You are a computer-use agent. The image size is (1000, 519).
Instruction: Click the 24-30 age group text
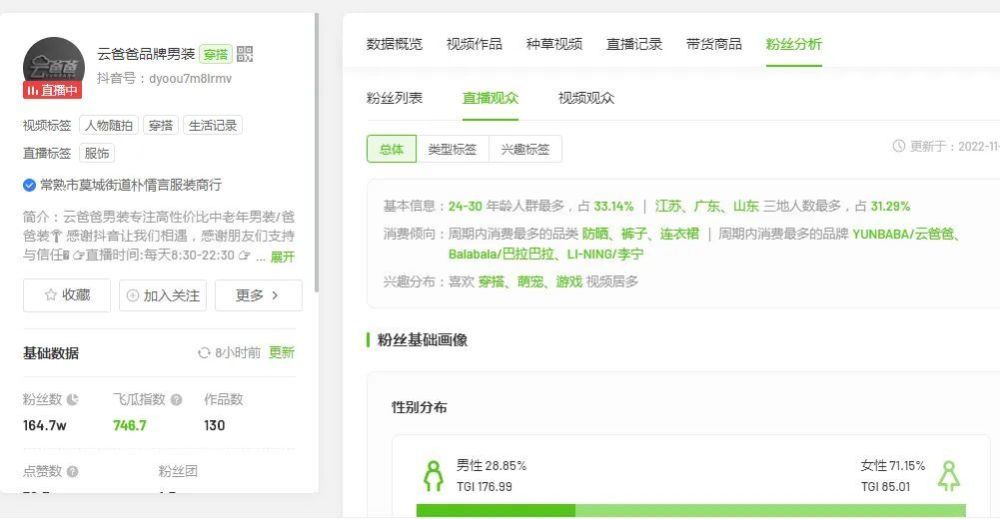(x=465, y=207)
